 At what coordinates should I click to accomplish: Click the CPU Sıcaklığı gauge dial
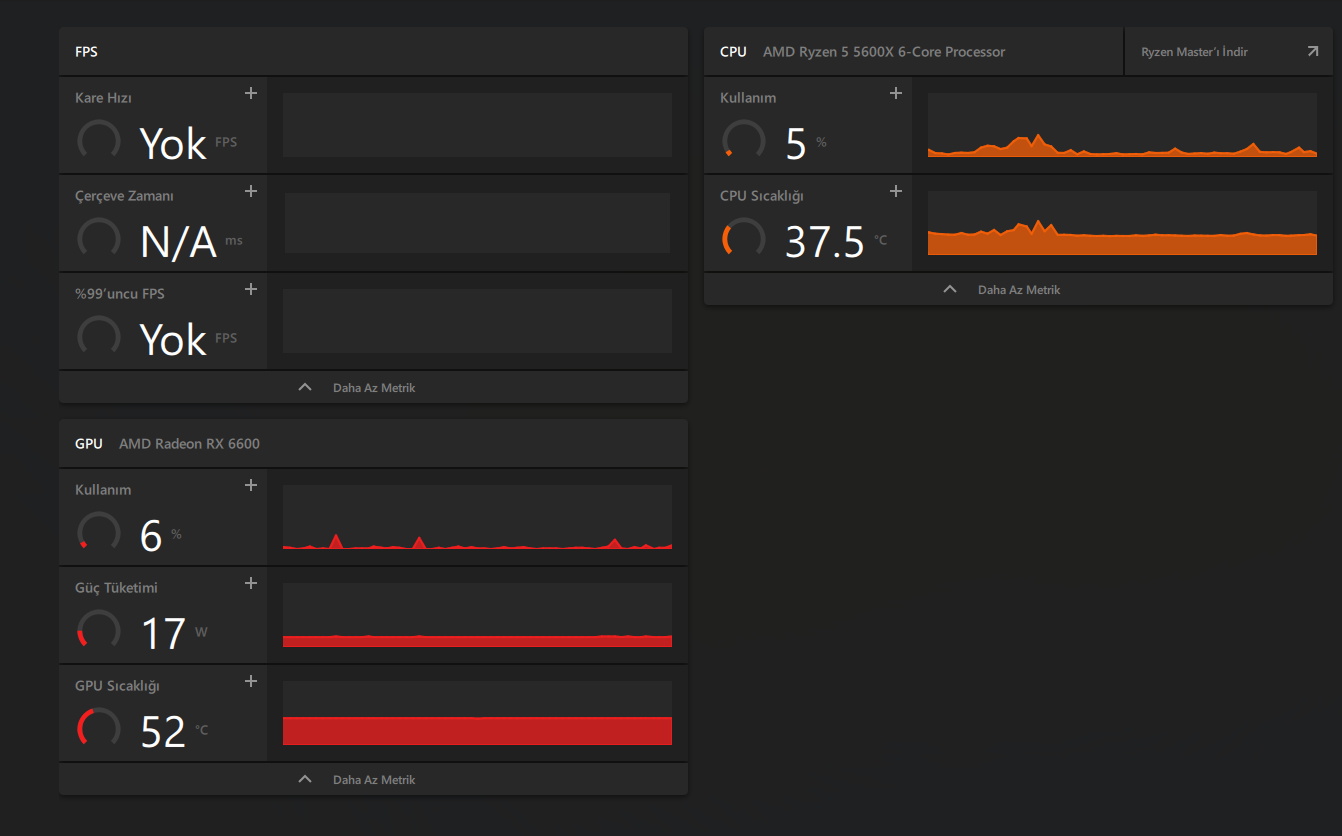(x=744, y=239)
